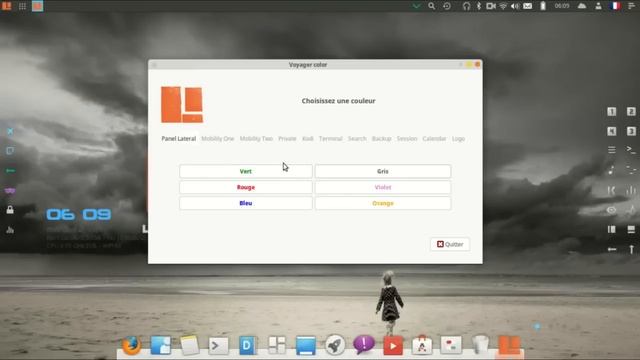Open the mail envelope indicator
The image size is (640, 360).
point(528,6)
